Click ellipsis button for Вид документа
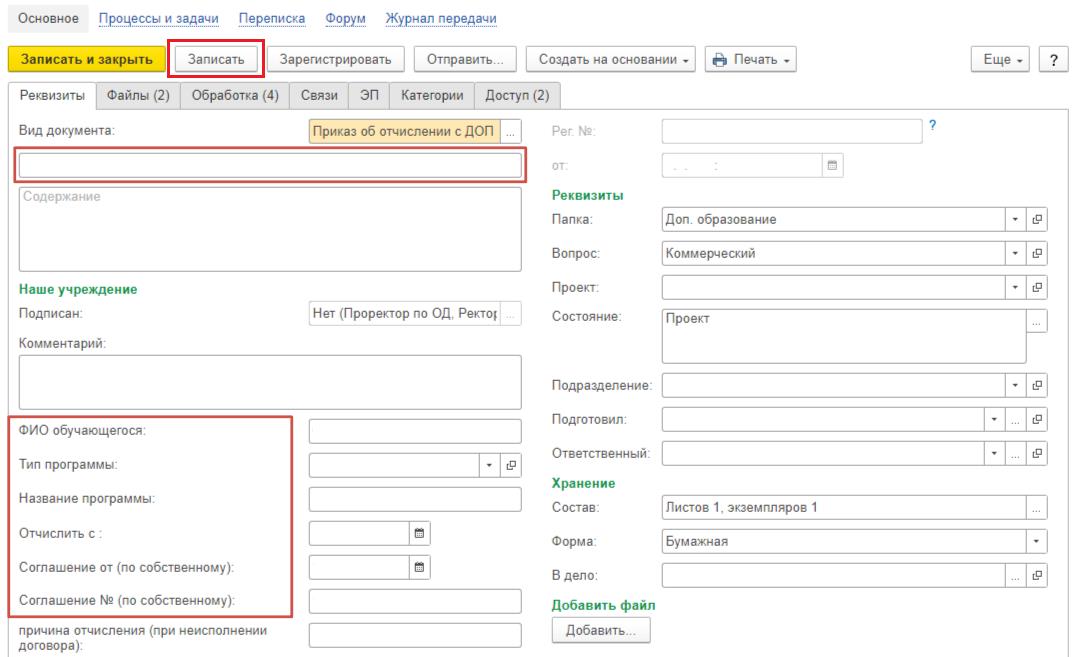This screenshot has height=657, width=1078. [x=510, y=131]
